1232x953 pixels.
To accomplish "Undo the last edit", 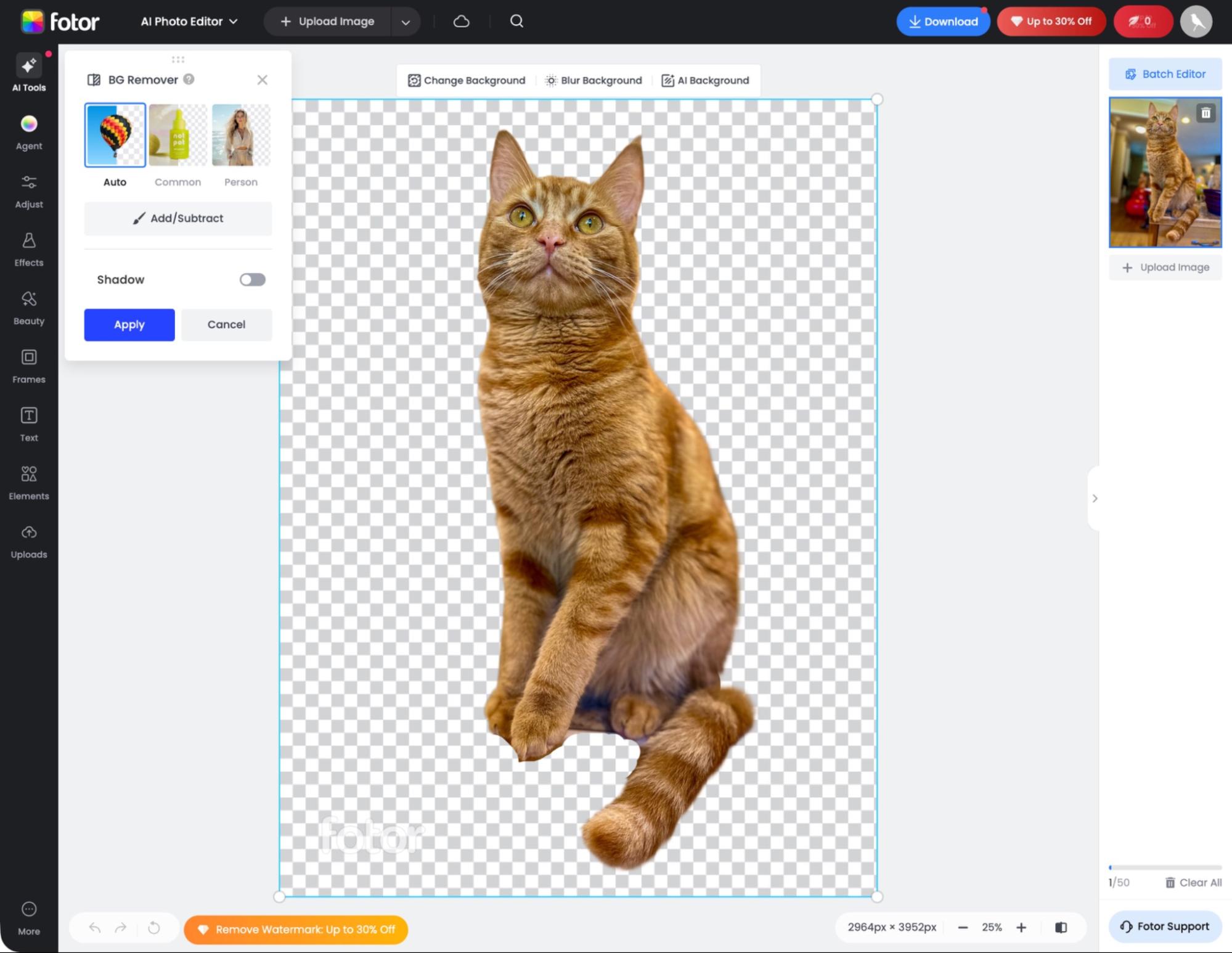I will [x=93, y=927].
